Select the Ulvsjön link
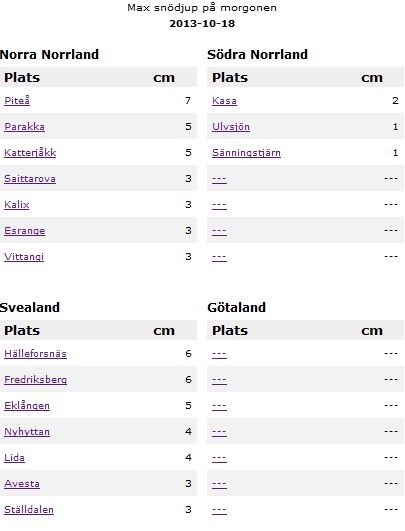Screen dimensions: 405x531 point(231,127)
